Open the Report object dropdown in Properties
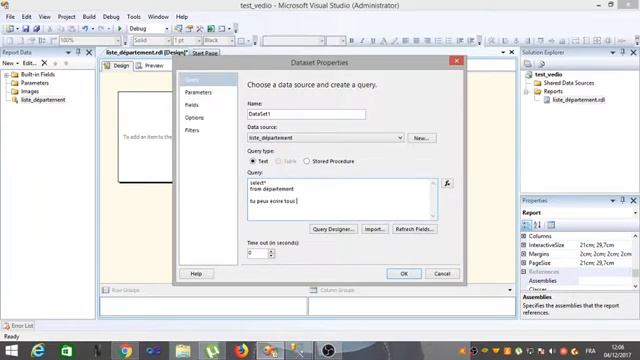This screenshot has width=640, height=360. click(635, 213)
